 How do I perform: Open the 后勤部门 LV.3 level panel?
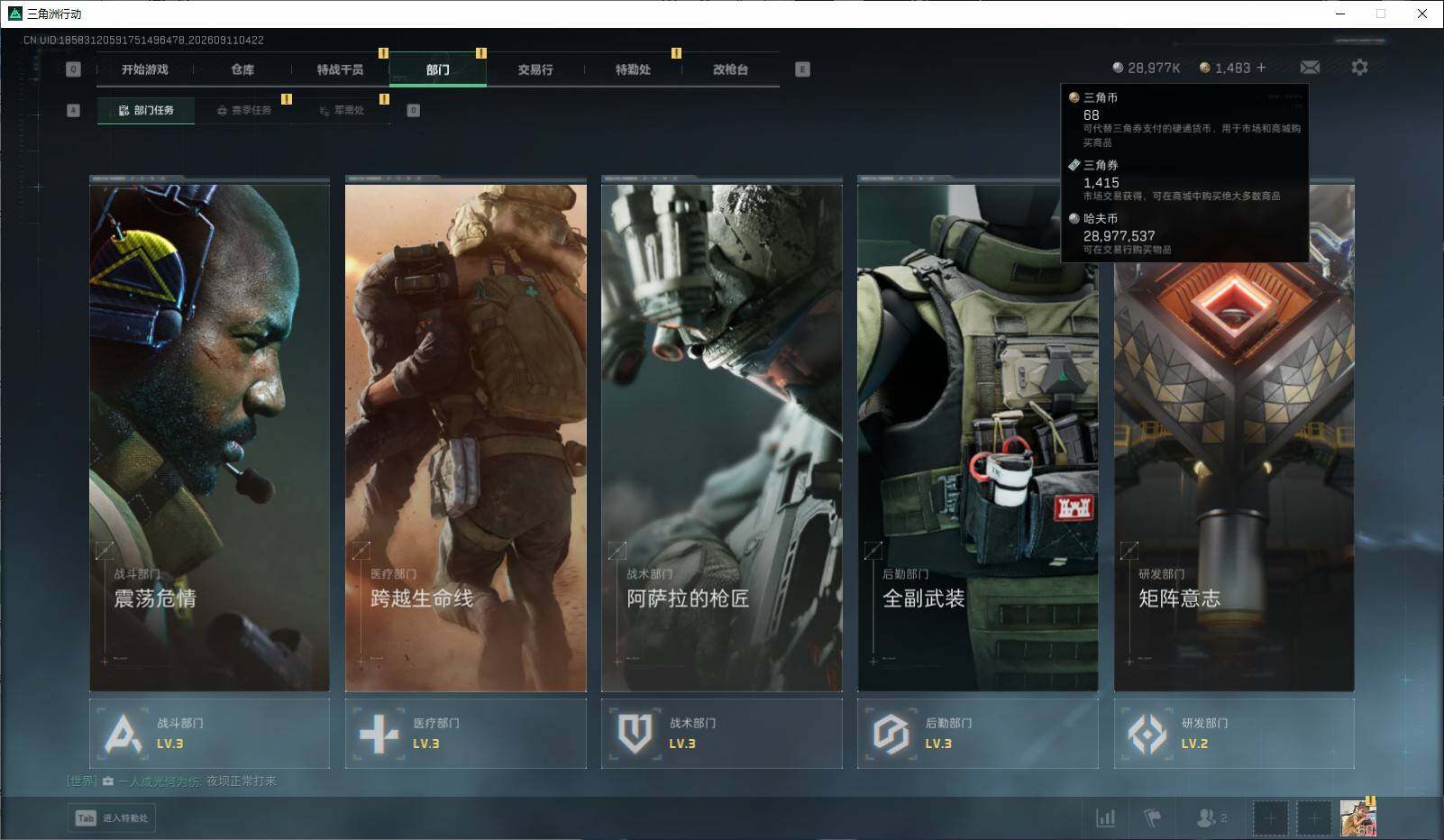point(978,734)
